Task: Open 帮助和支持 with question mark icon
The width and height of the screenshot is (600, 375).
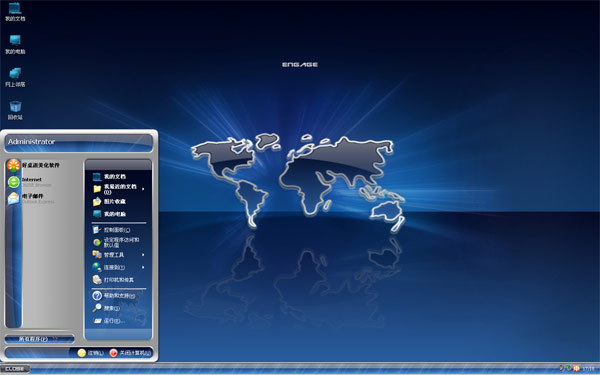Action: pos(114,295)
